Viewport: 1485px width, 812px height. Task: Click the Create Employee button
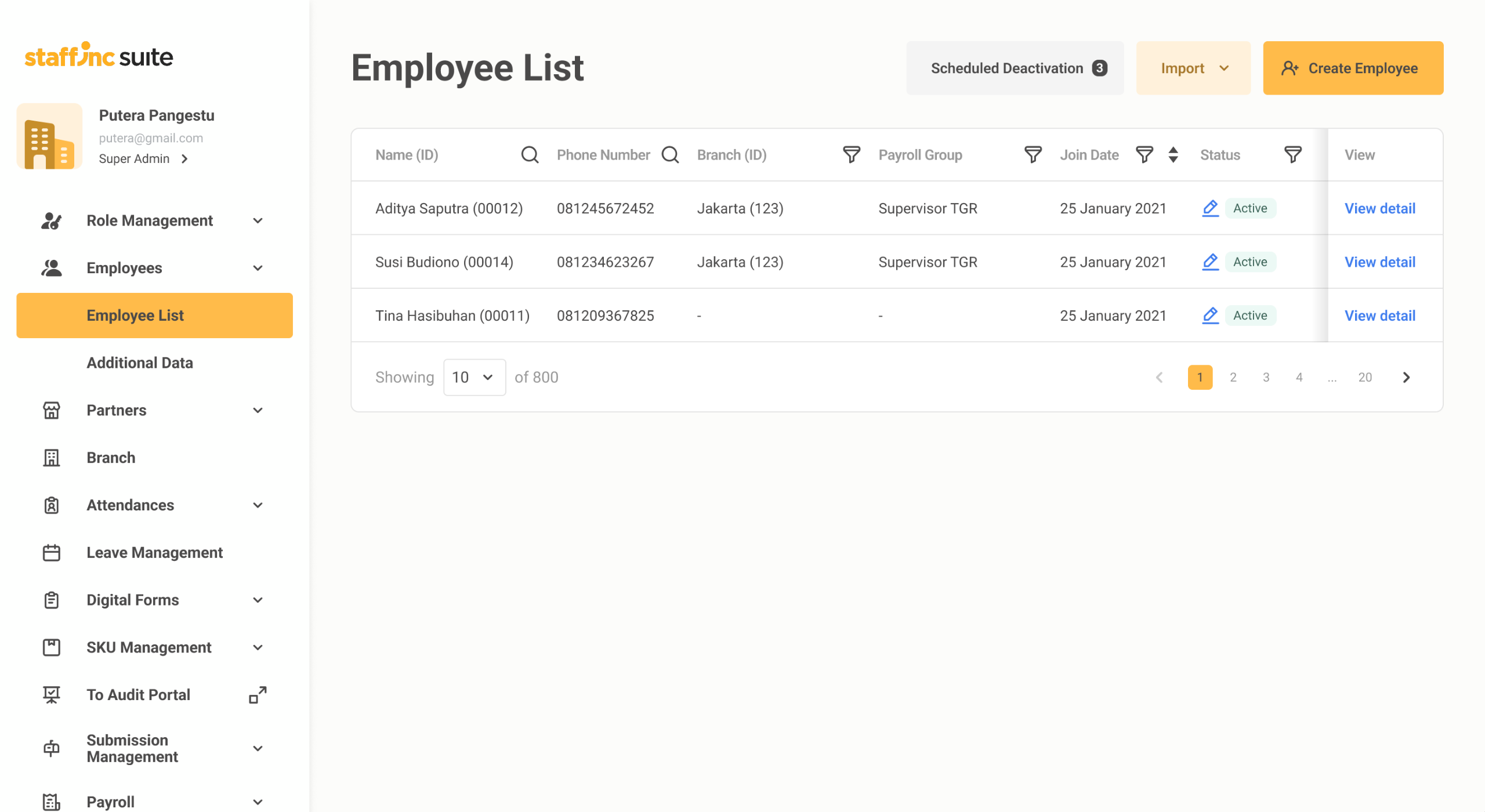coord(1353,68)
